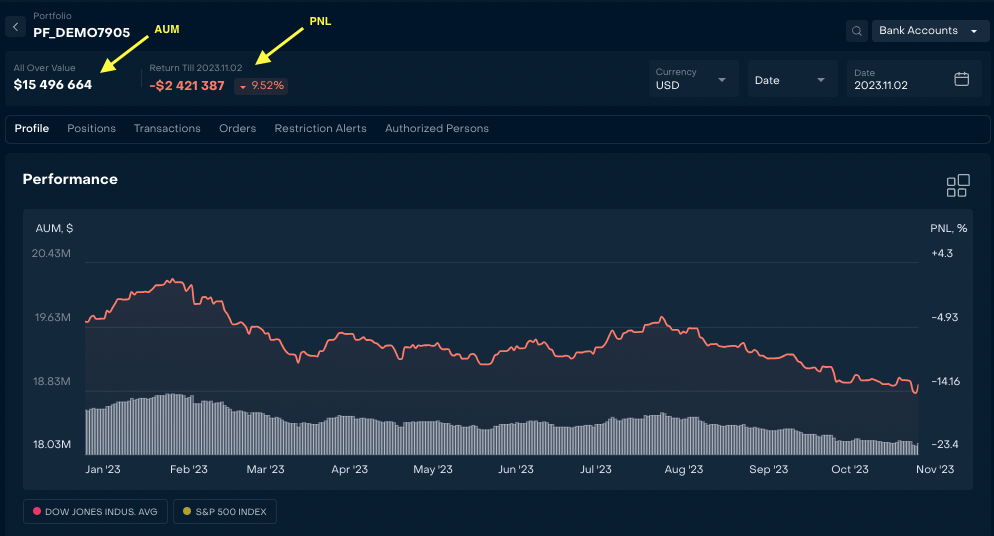Click the red down-arrow in 9.52% badge

point(243,87)
